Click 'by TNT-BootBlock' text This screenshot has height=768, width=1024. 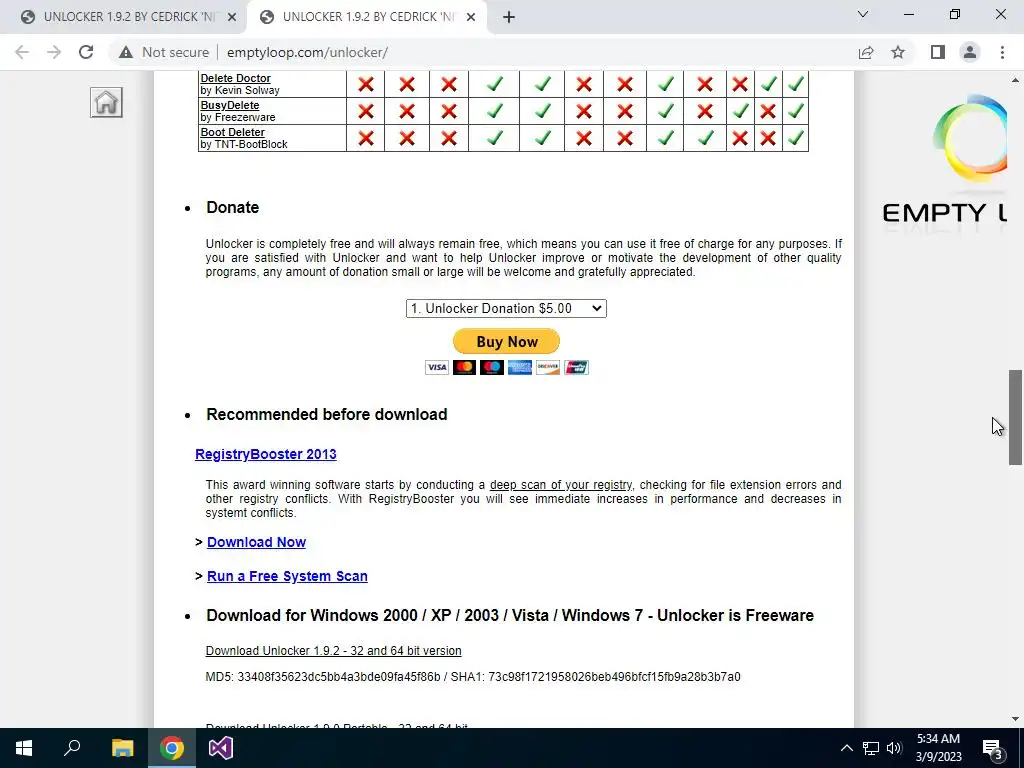tap(244, 144)
